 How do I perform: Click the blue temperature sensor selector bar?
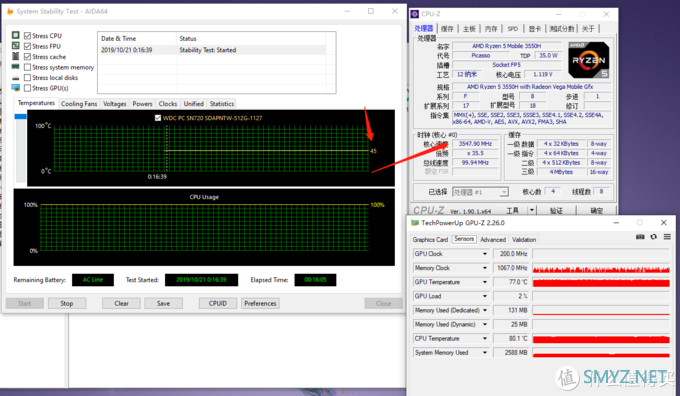pyautogui.click(x=20, y=116)
